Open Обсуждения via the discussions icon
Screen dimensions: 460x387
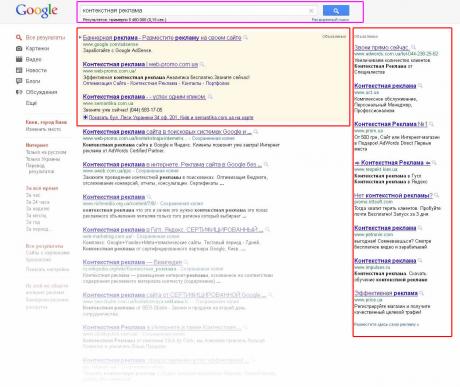click(19, 92)
